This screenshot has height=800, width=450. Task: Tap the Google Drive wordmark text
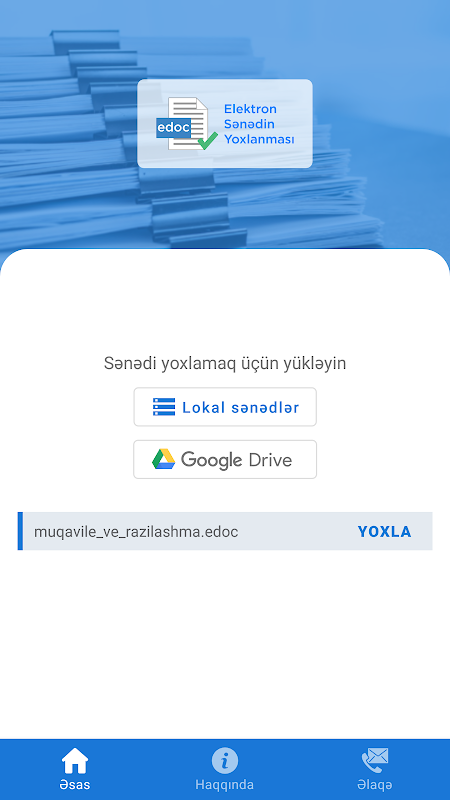[236, 460]
